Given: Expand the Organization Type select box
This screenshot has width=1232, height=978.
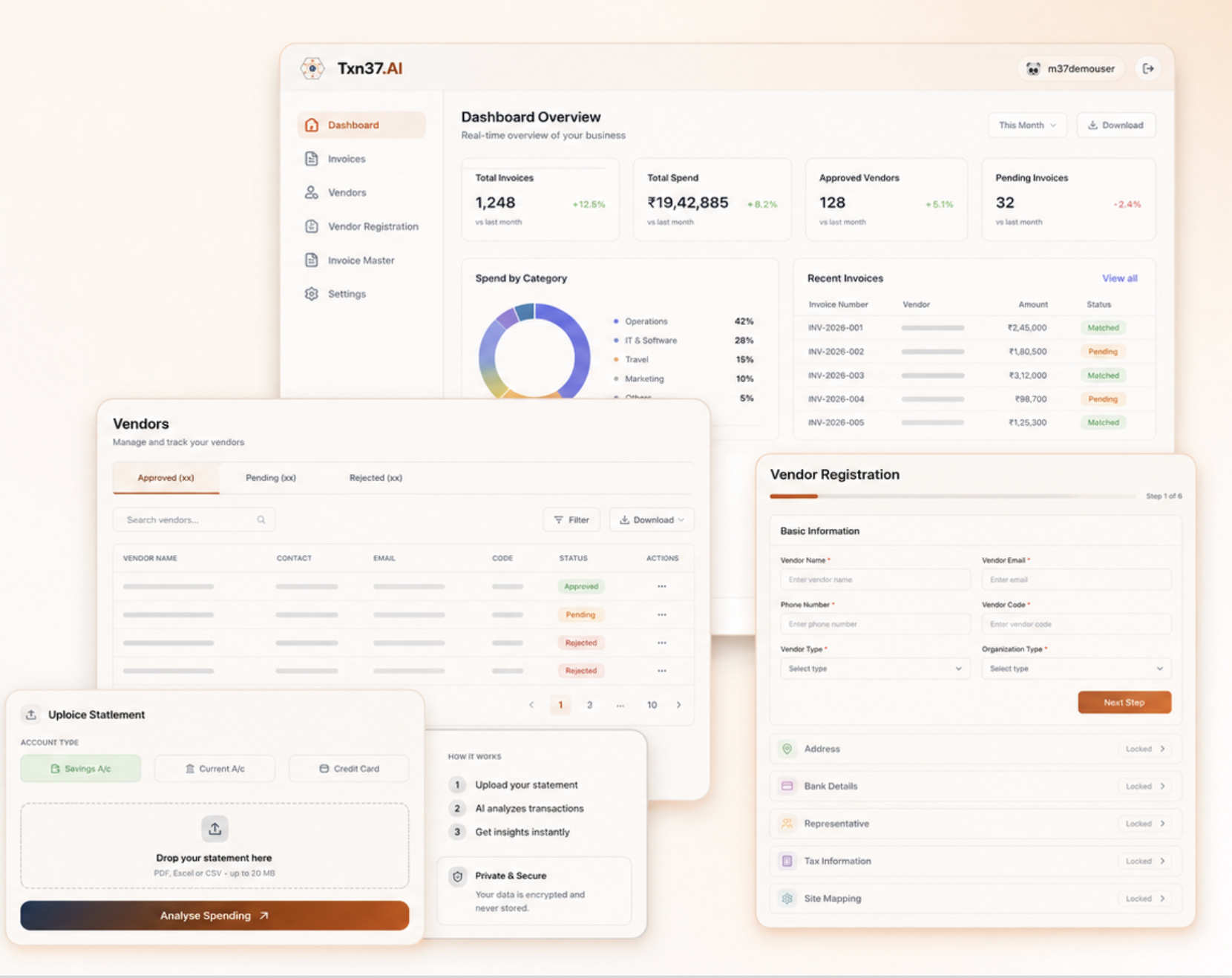Looking at the screenshot, I should click(x=1076, y=669).
